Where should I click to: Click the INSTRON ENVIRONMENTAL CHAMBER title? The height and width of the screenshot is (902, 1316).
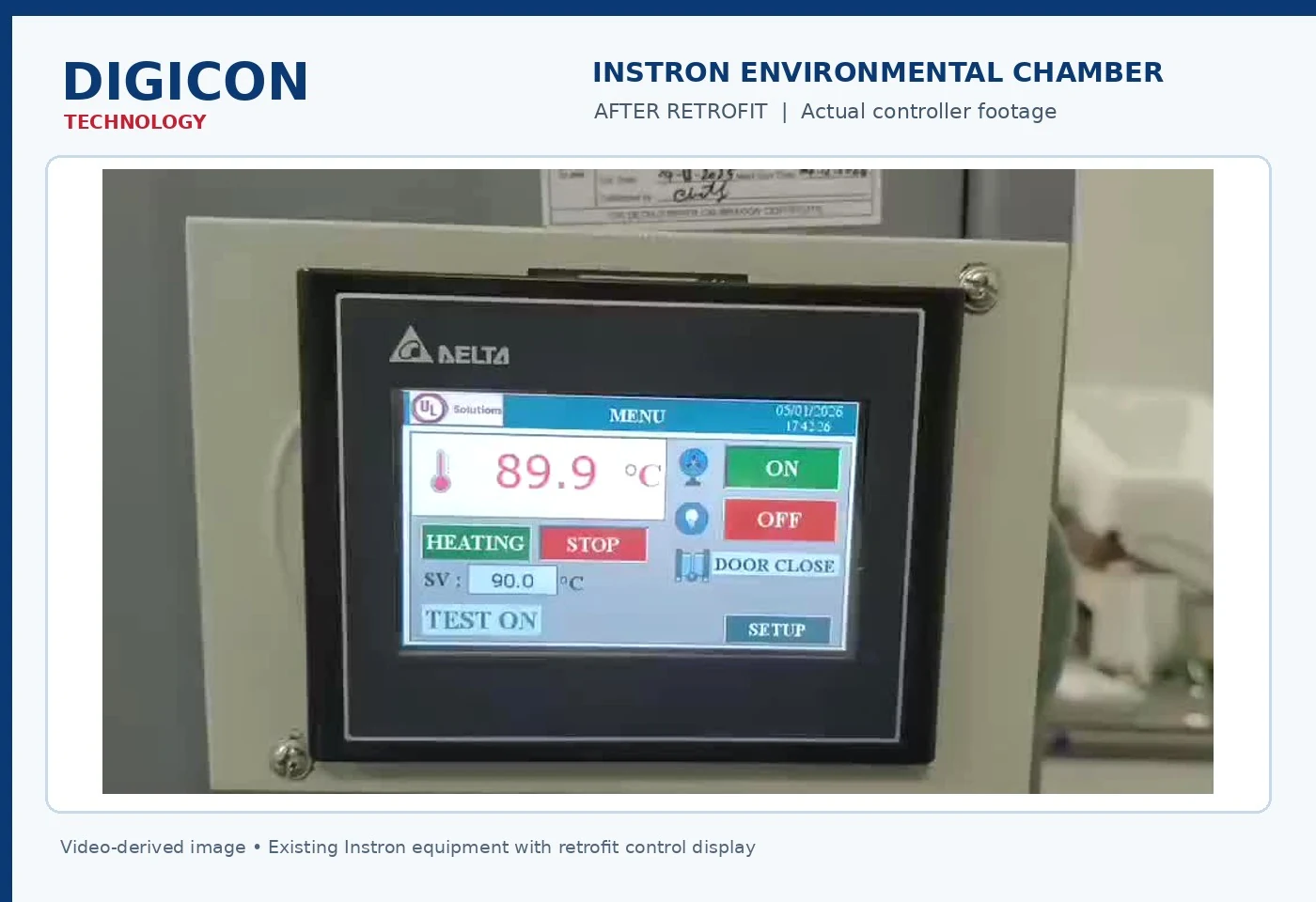click(x=878, y=72)
